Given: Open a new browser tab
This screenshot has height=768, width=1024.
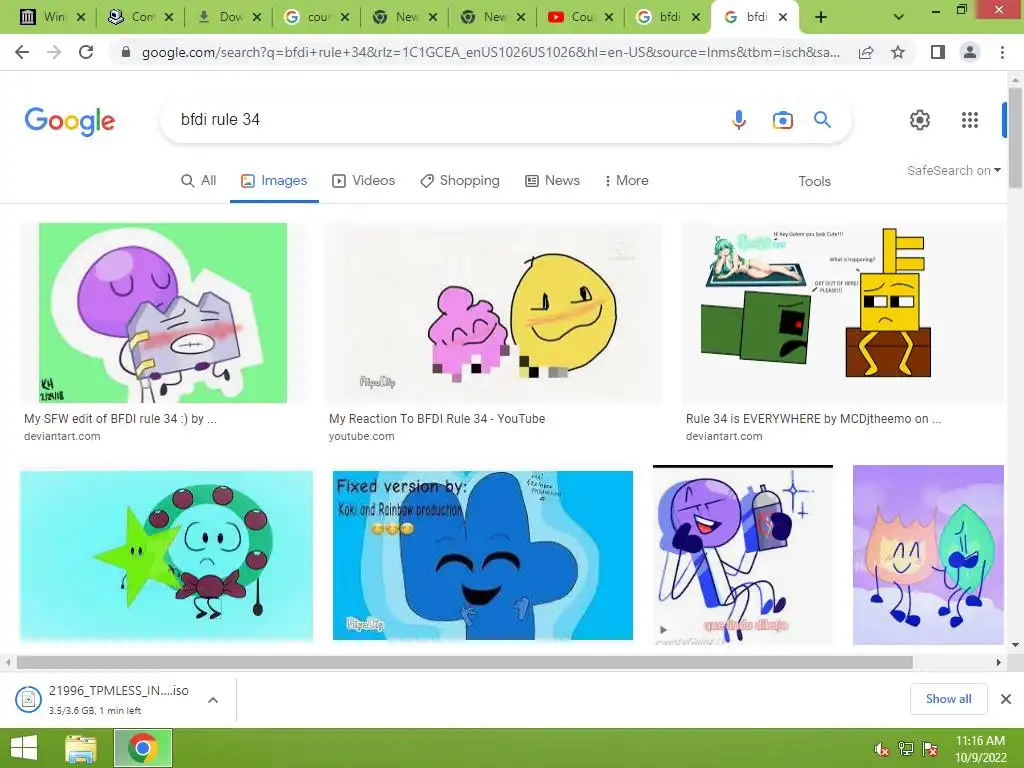Looking at the screenshot, I should point(821,17).
